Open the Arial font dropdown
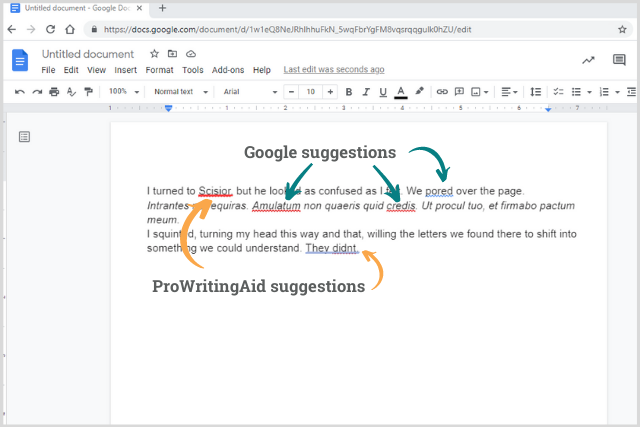 [250, 91]
